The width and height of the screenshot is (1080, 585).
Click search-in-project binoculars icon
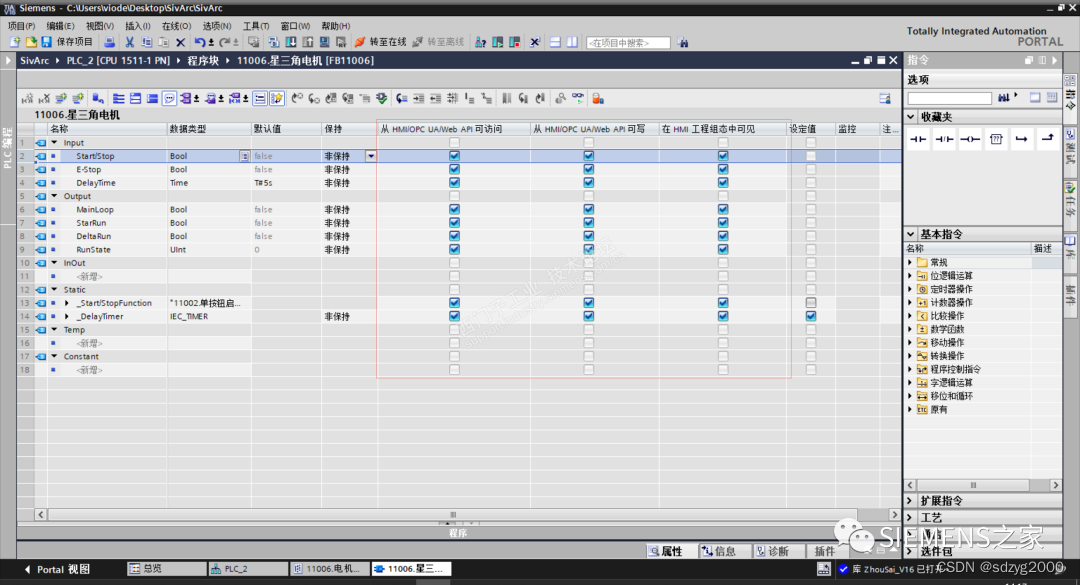[x=683, y=42]
